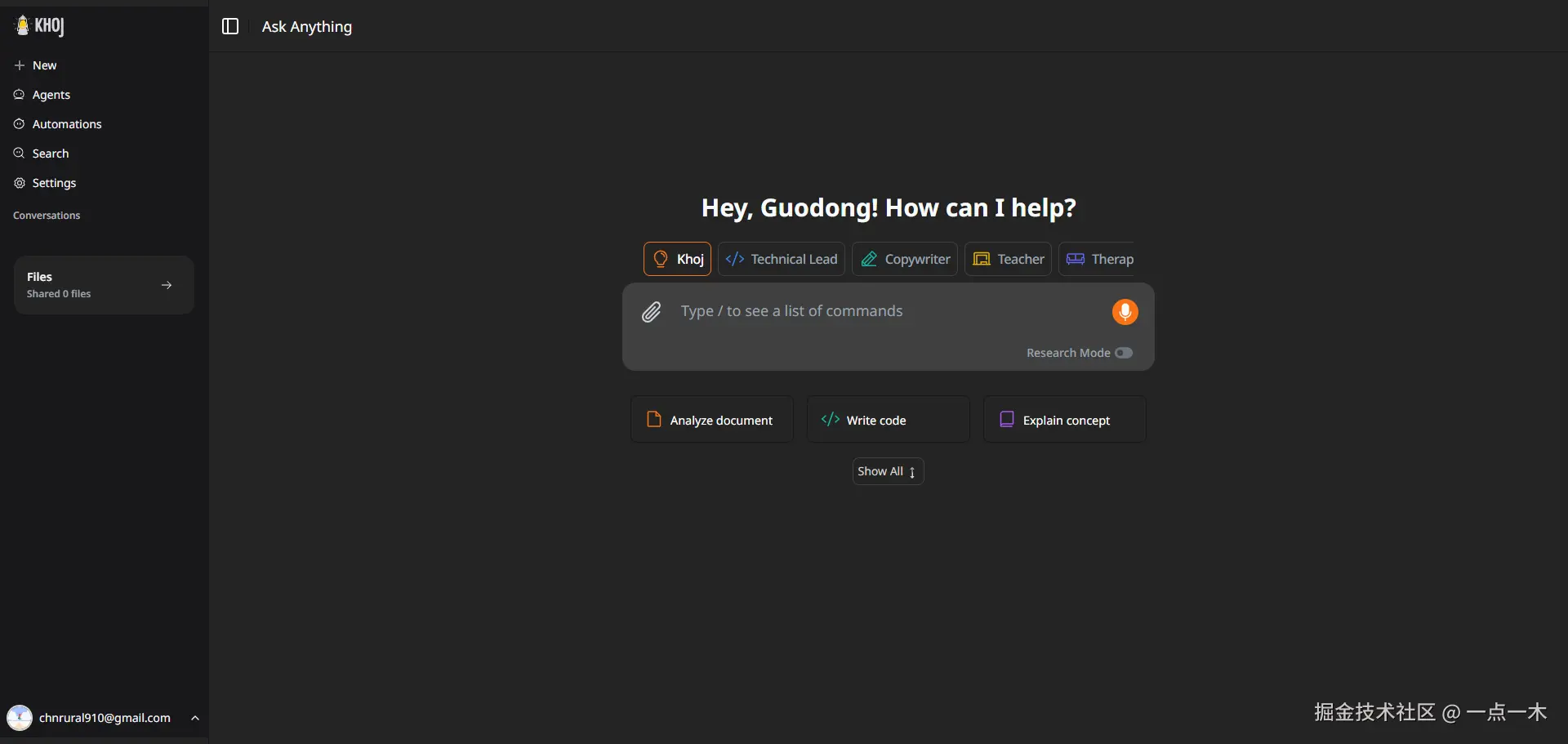Select the Teacher agent

1008,259
